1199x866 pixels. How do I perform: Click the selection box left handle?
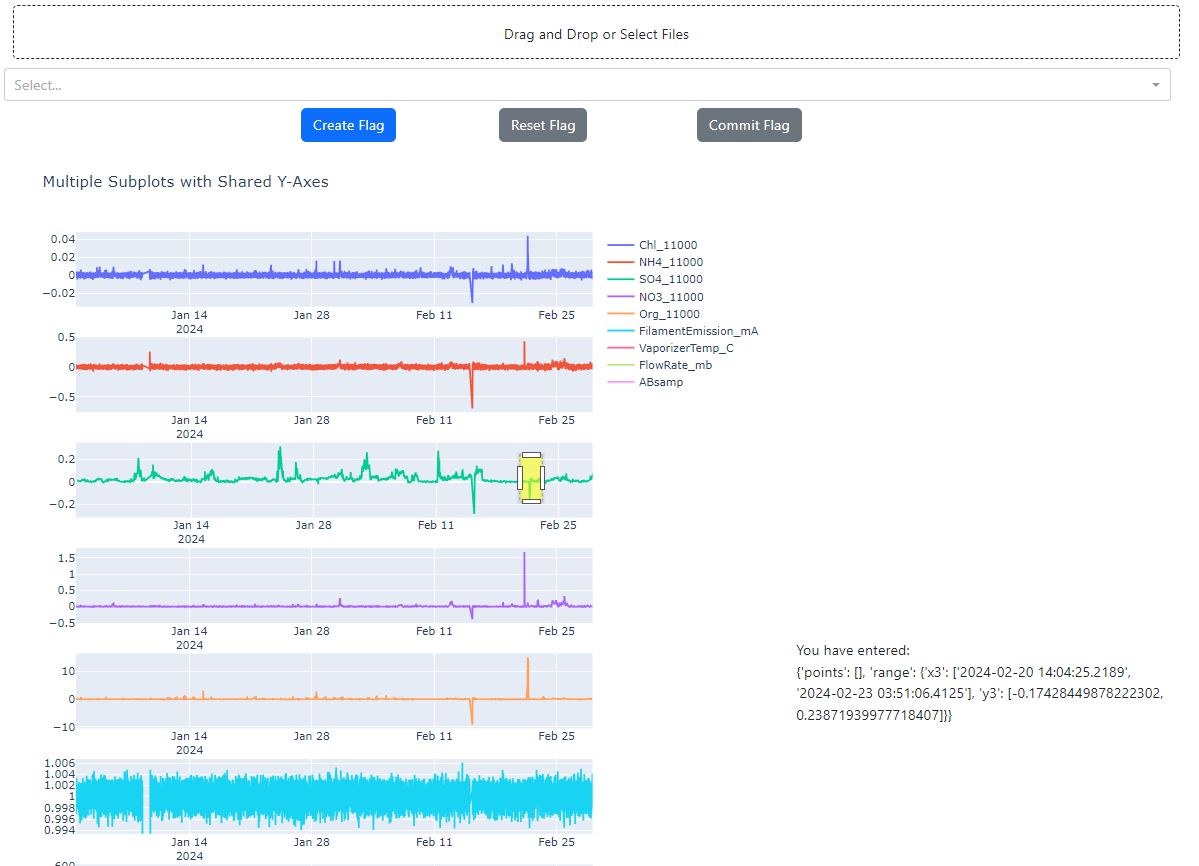pyautogui.click(x=519, y=478)
